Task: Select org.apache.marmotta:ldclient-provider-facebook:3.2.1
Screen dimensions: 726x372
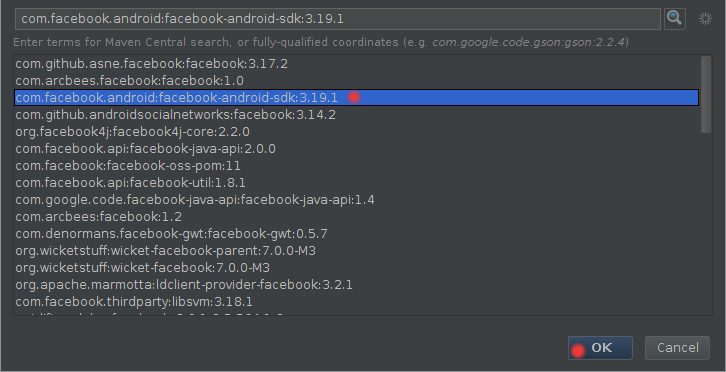Action: [x=357, y=285]
